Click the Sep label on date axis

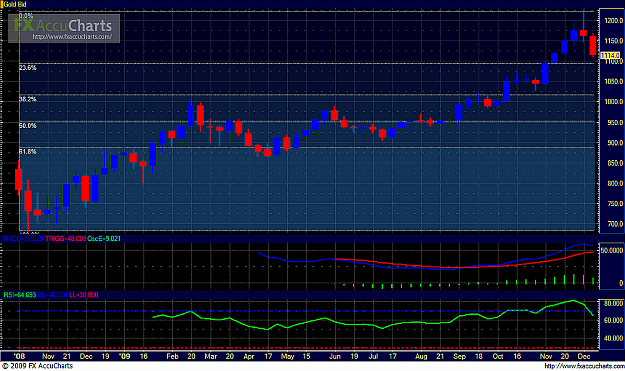click(459, 356)
